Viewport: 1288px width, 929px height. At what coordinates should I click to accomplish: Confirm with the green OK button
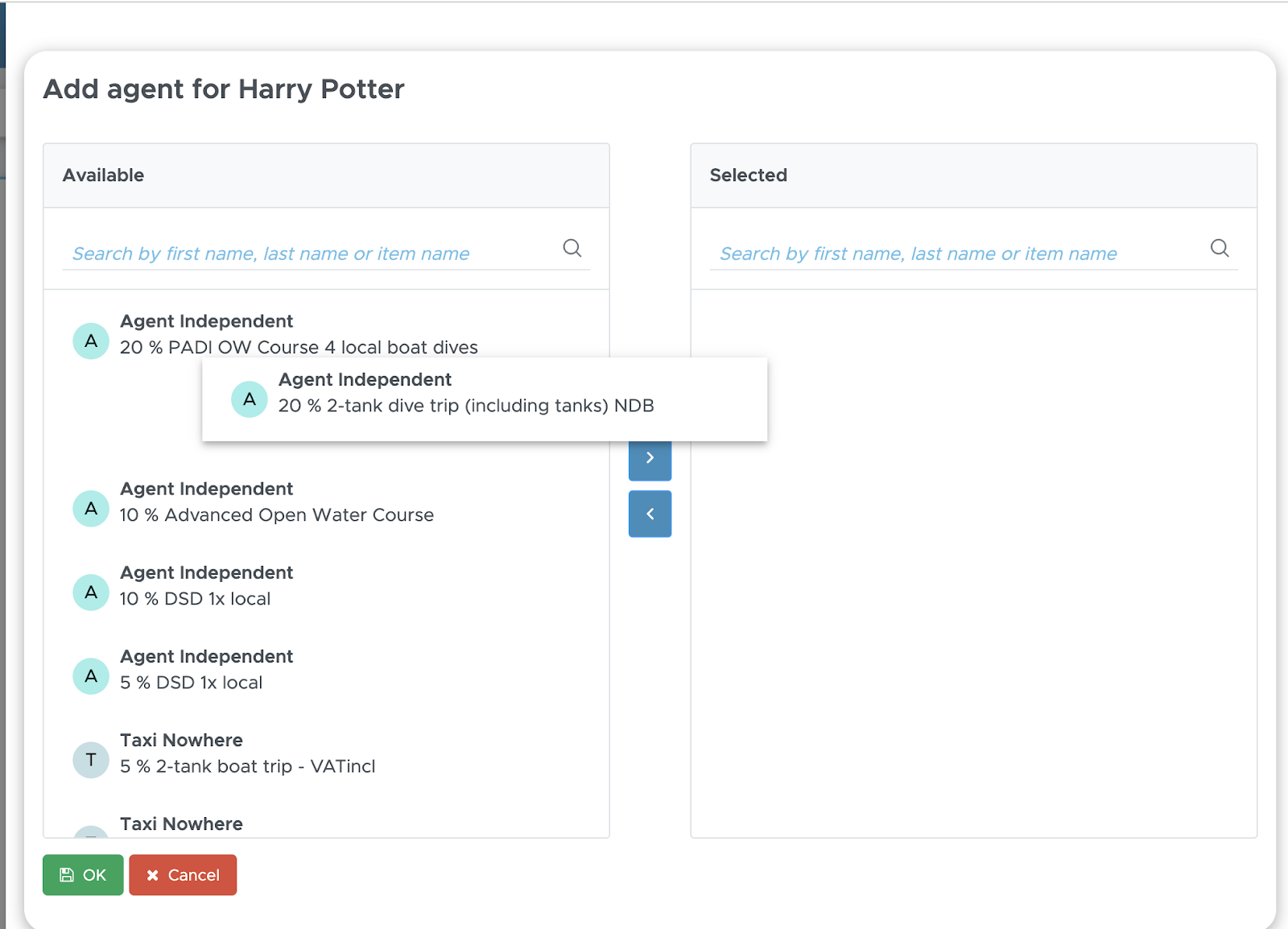83,875
